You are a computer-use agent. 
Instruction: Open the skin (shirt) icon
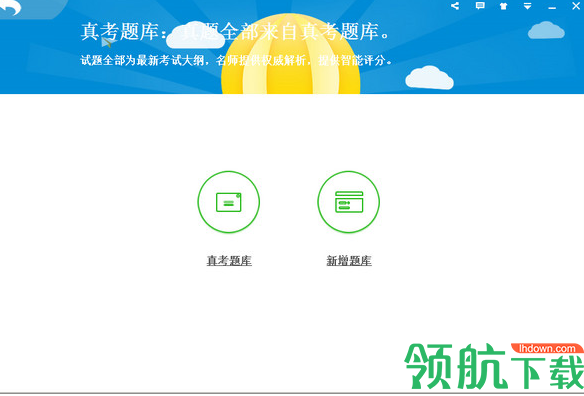click(x=503, y=6)
